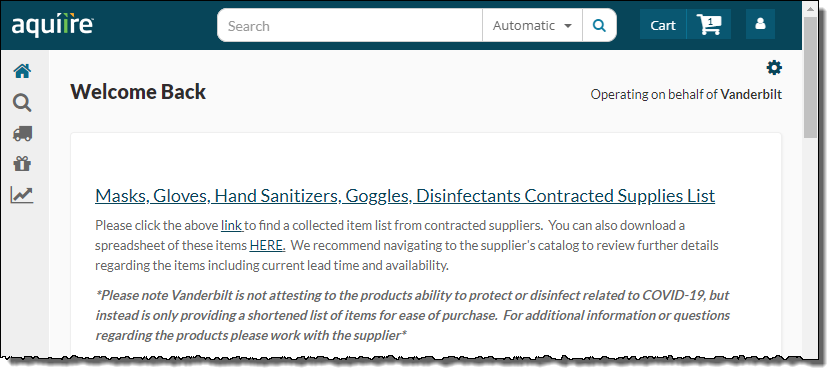Open the Contracted Supplies List heading link
Image resolution: width=834 pixels, height=377 pixels.
[x=405, y=196]
